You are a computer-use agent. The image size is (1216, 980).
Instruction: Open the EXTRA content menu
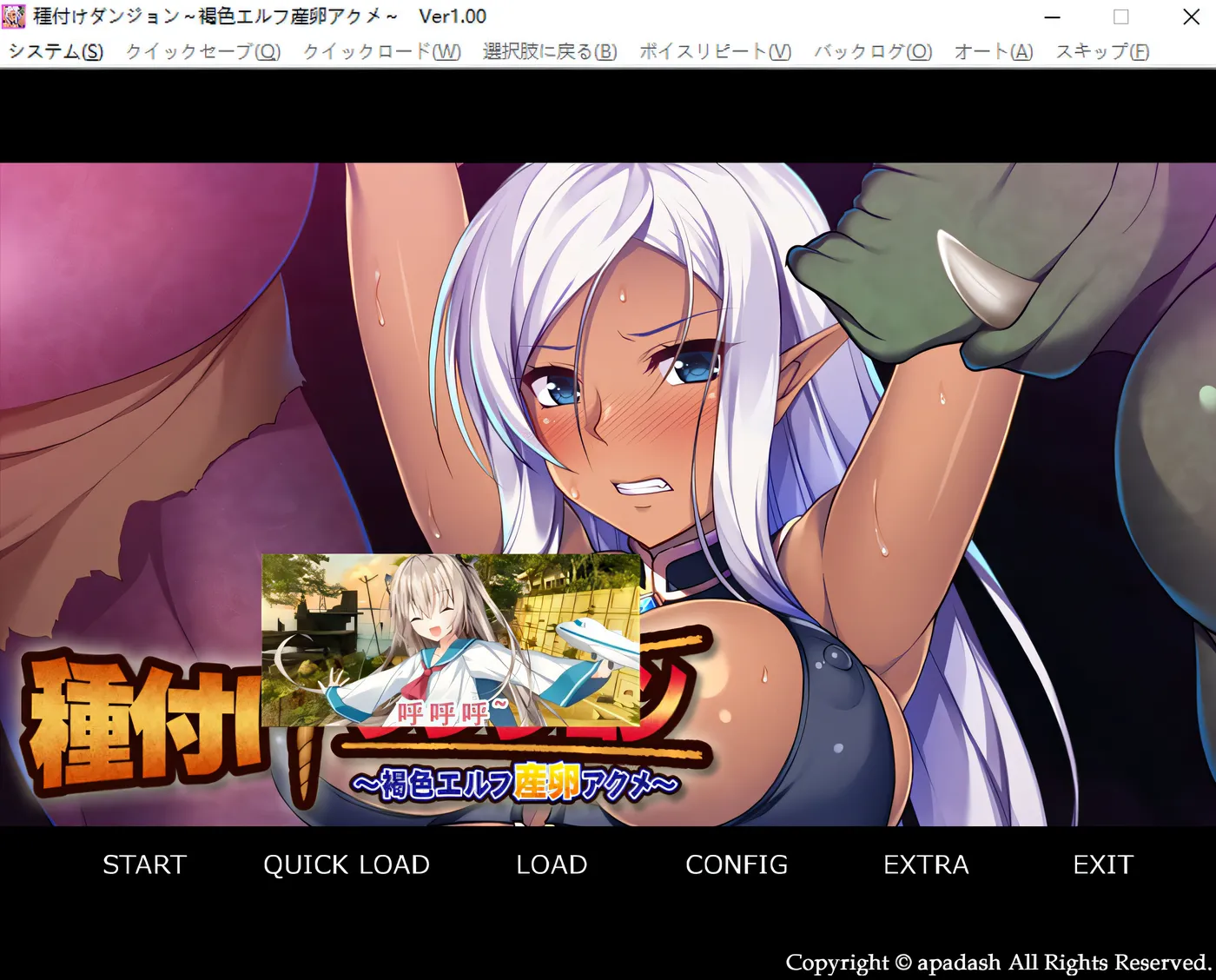[x=926, y=864]
